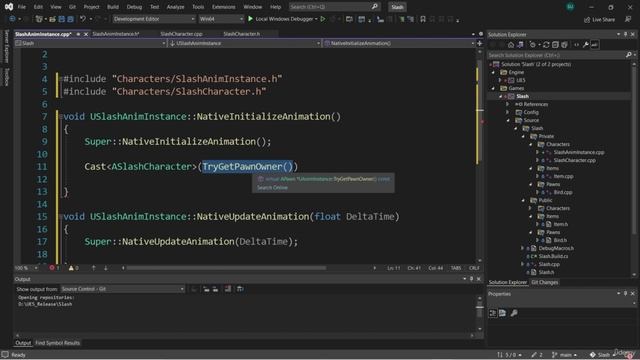Click editor horizontal scrollbar thumb
Viewport: 640px width, 360px height.
point(227,268)
